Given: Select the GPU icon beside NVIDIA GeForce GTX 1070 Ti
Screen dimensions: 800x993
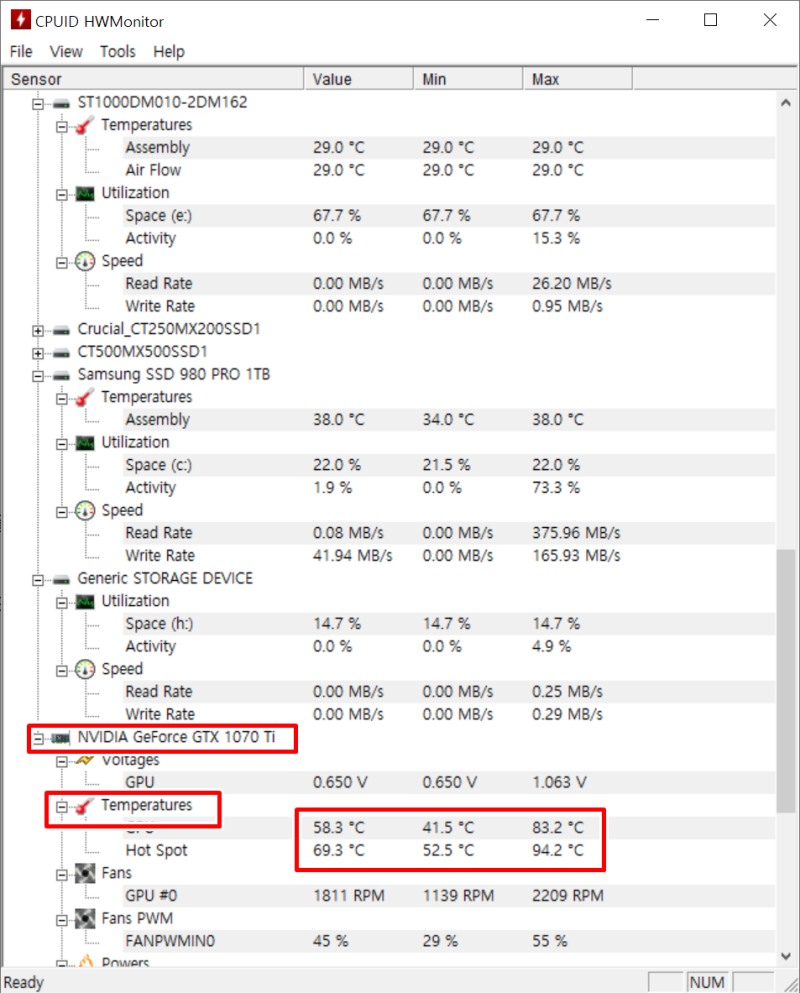Looking at the screenshot, I should coord(60,738).
